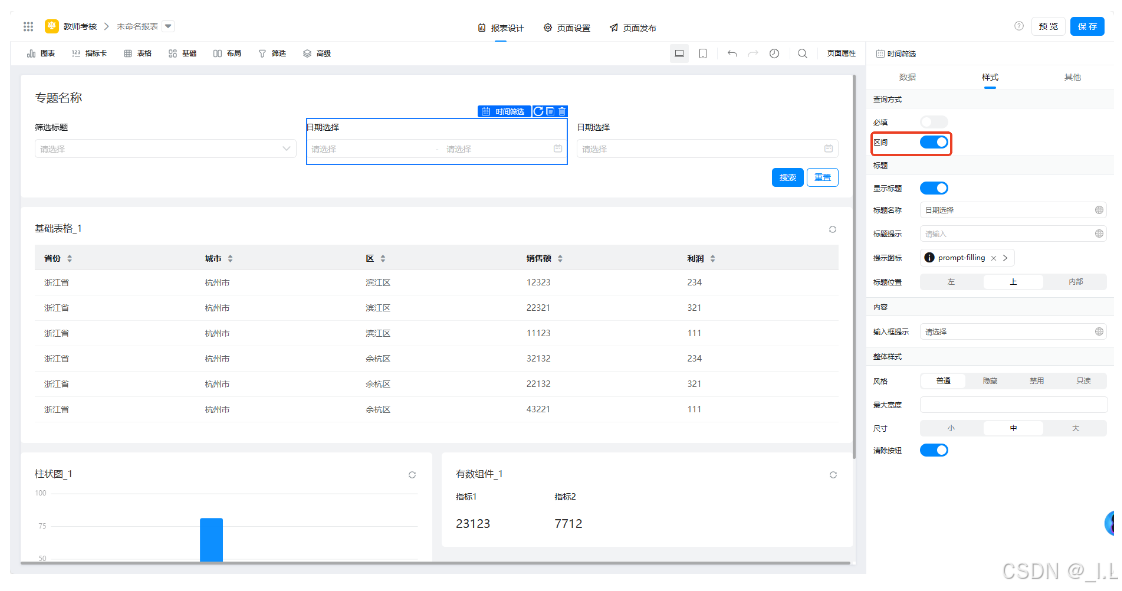Set style to 普通
The image size is (1122, 591).
(943, 381)
